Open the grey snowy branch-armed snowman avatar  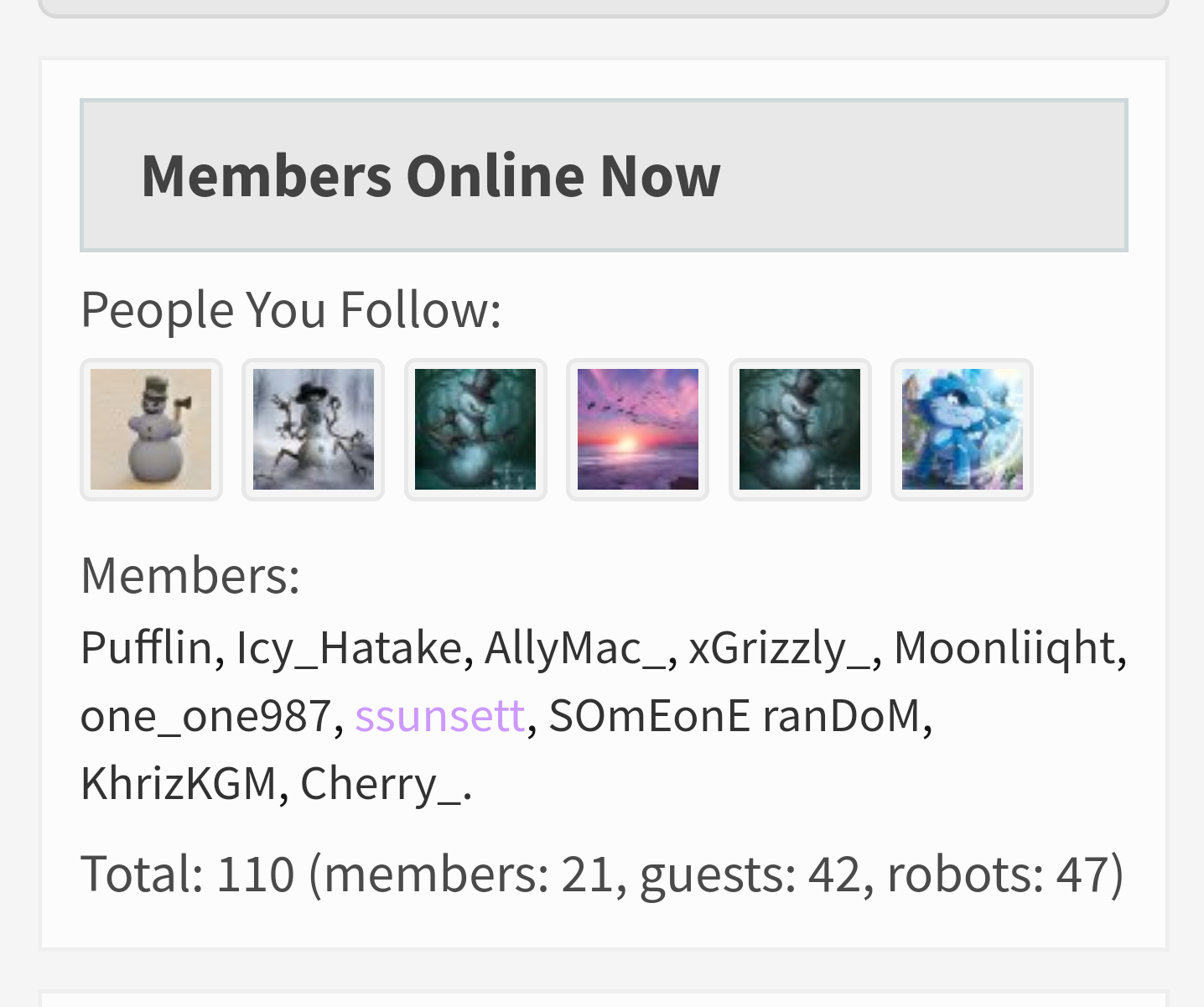(x=314, y=429)
